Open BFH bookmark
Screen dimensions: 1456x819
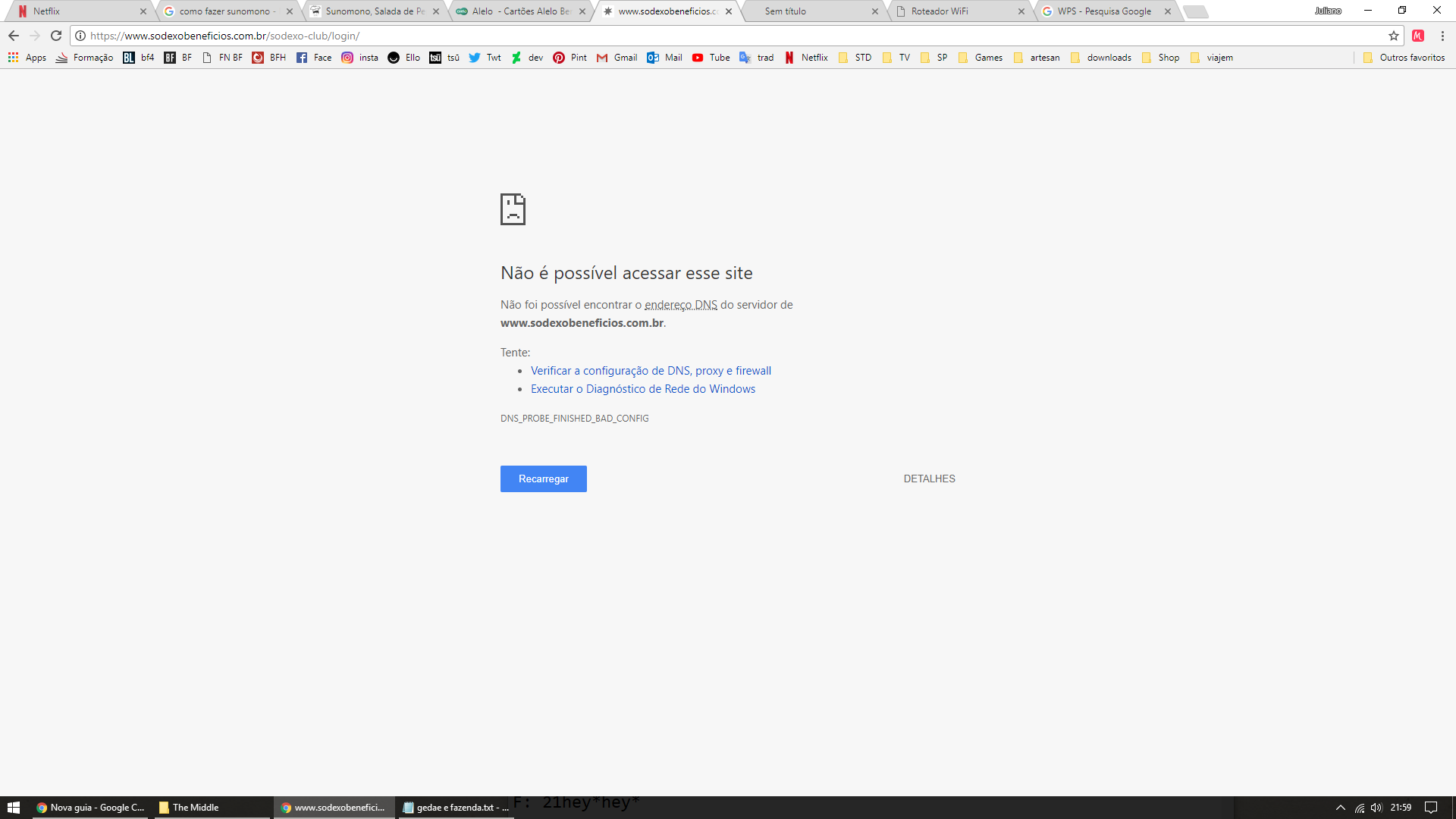(x=269, y=58)
